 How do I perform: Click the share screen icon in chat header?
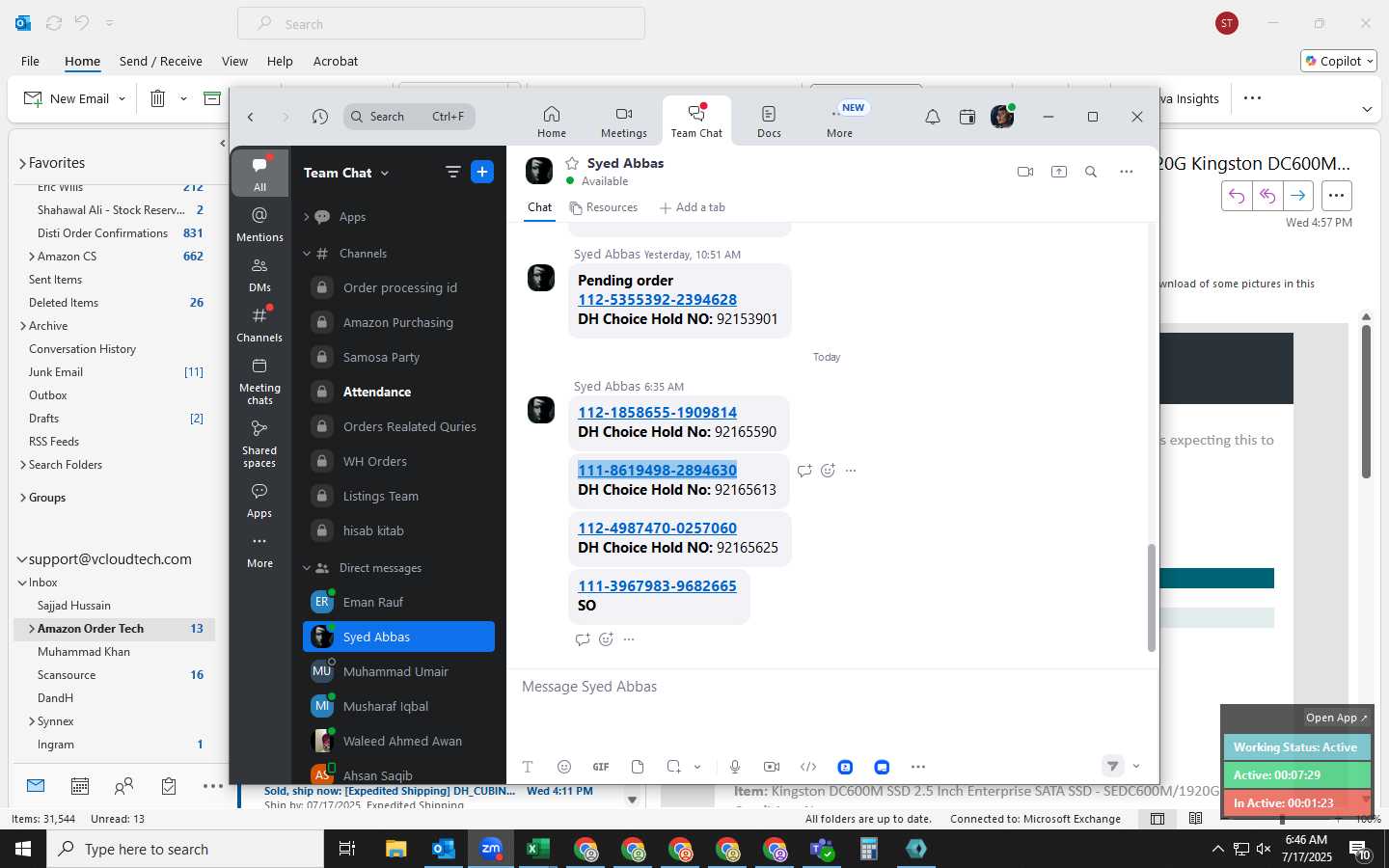pos(1059,172)
